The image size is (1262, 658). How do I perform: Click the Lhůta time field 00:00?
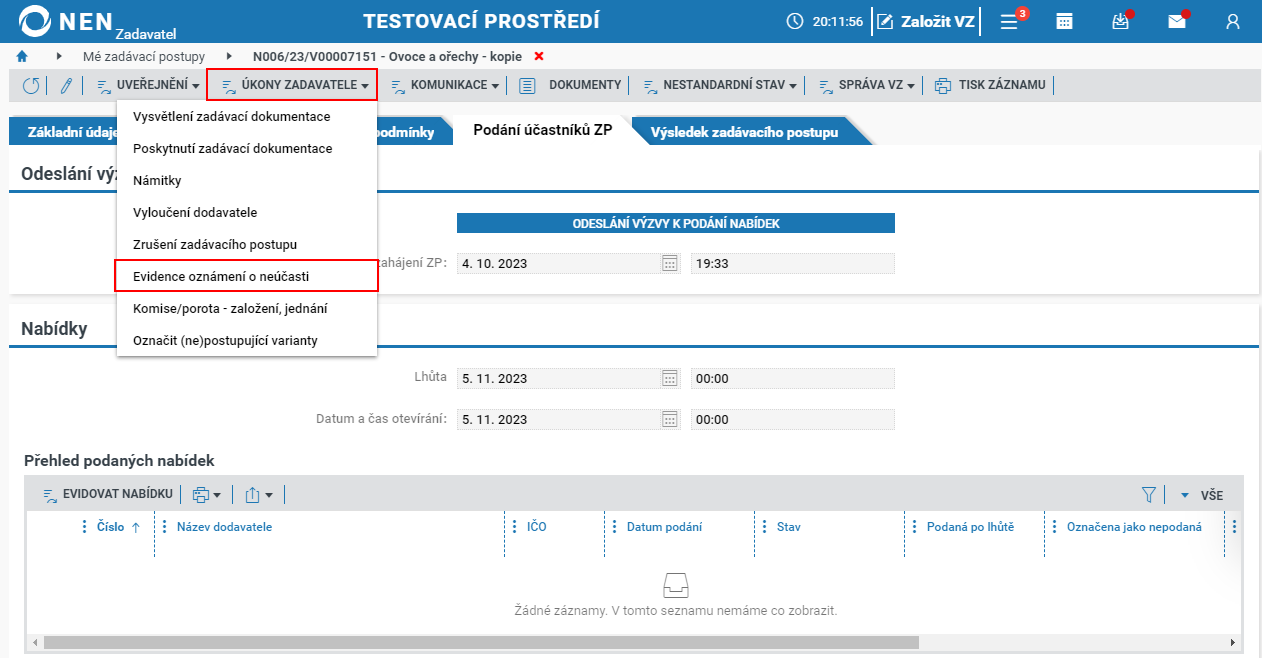click(793, 378)
